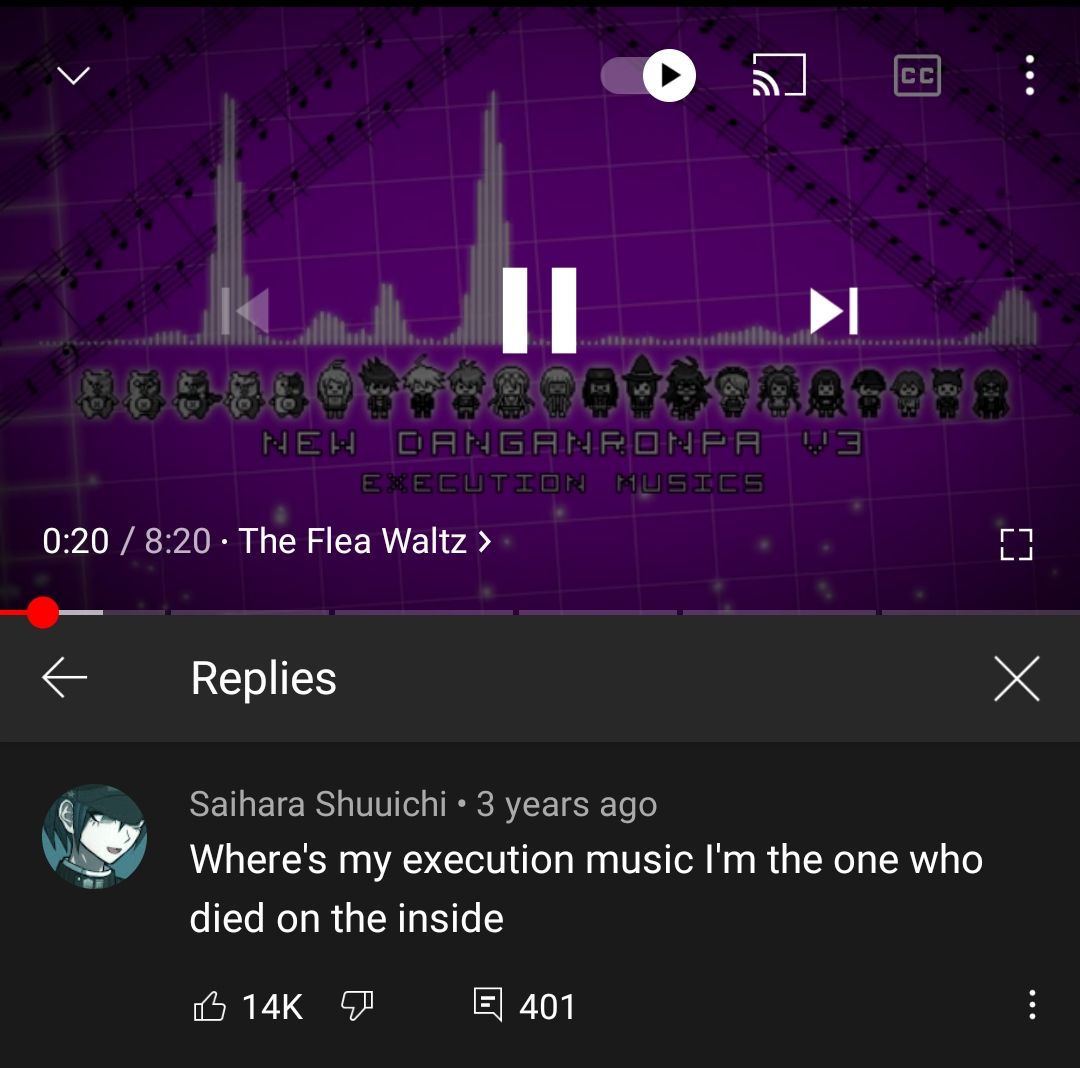Image resolution: width=1080 pixels, height=1068 pixels.
Task: Go back from Replies with arrow
Action: [x=65, y=678]
